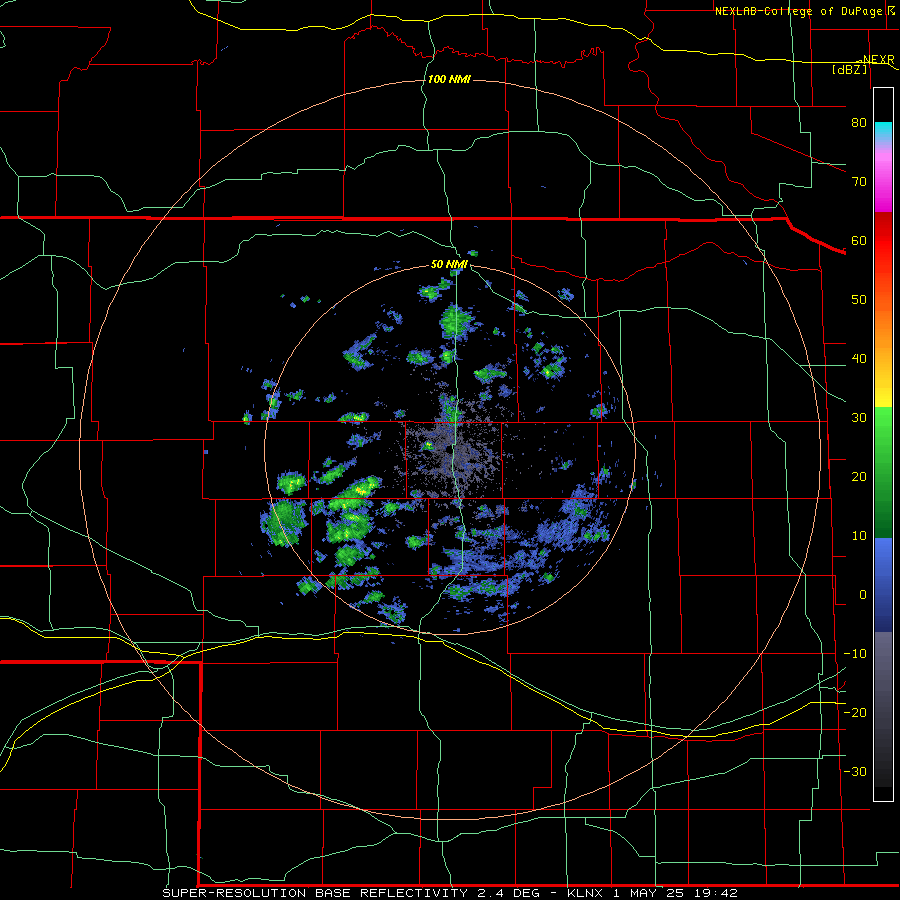Click the 10 value on the dBZ scale
This screenshot has width=900, height=900.
(x=859, y=536)
